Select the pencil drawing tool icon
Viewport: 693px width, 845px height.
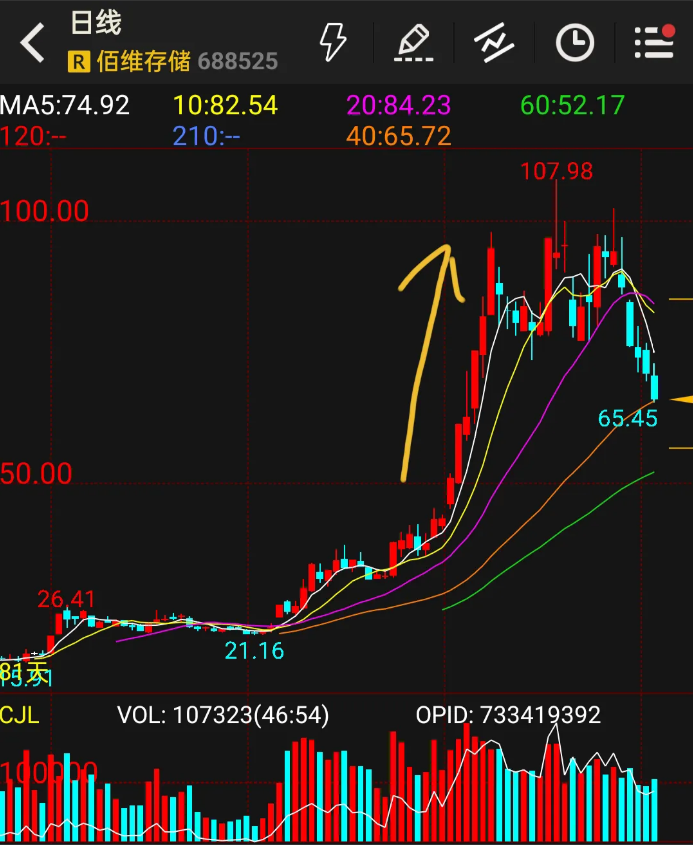[413, 43]
